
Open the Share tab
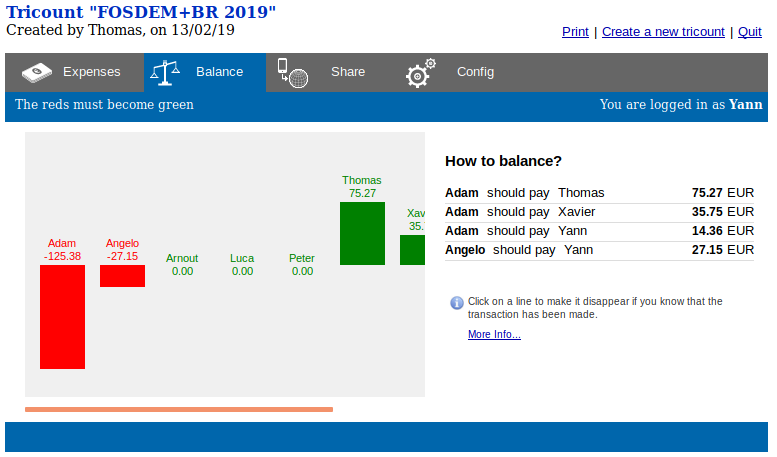[x=330, y=72]
